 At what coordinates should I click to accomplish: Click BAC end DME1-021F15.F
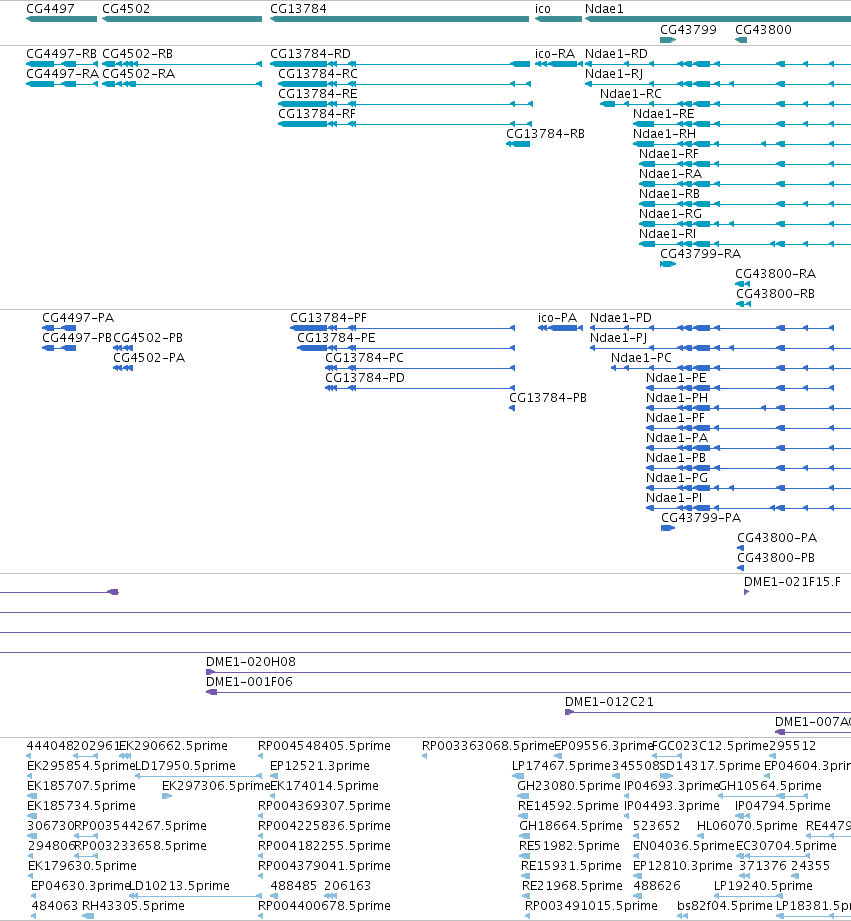[792, 581]
